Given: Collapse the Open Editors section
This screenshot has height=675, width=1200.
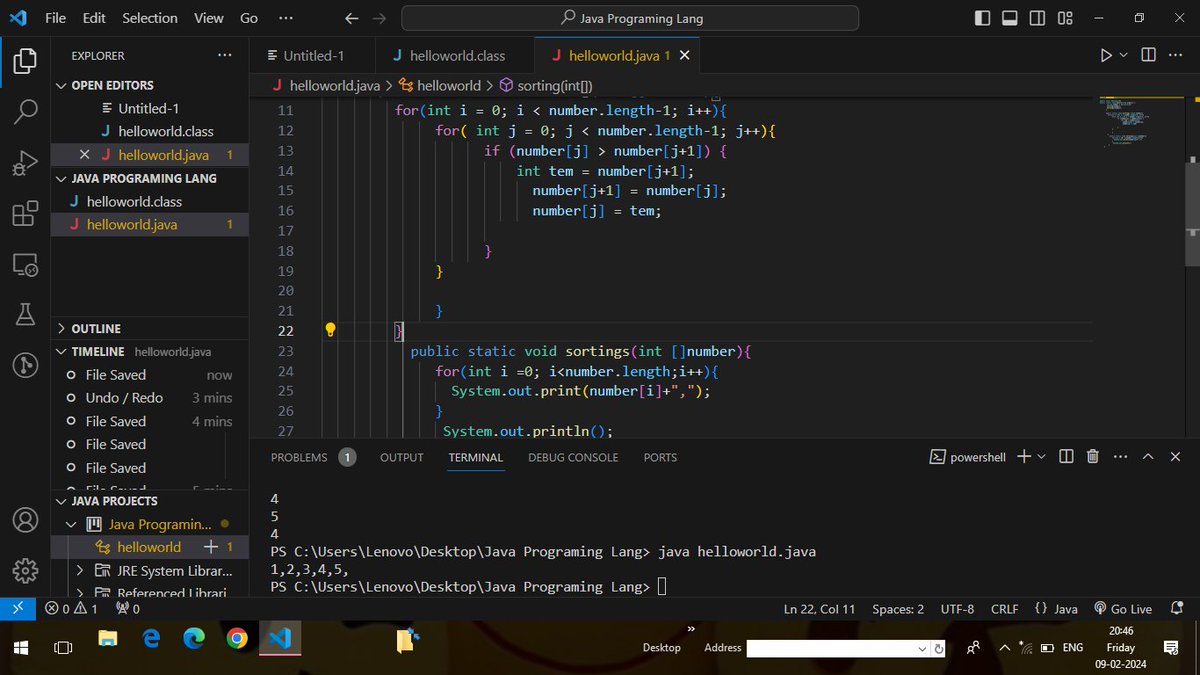Looking at the screenshot, I should pyautogui.click(x=62, y=86).
